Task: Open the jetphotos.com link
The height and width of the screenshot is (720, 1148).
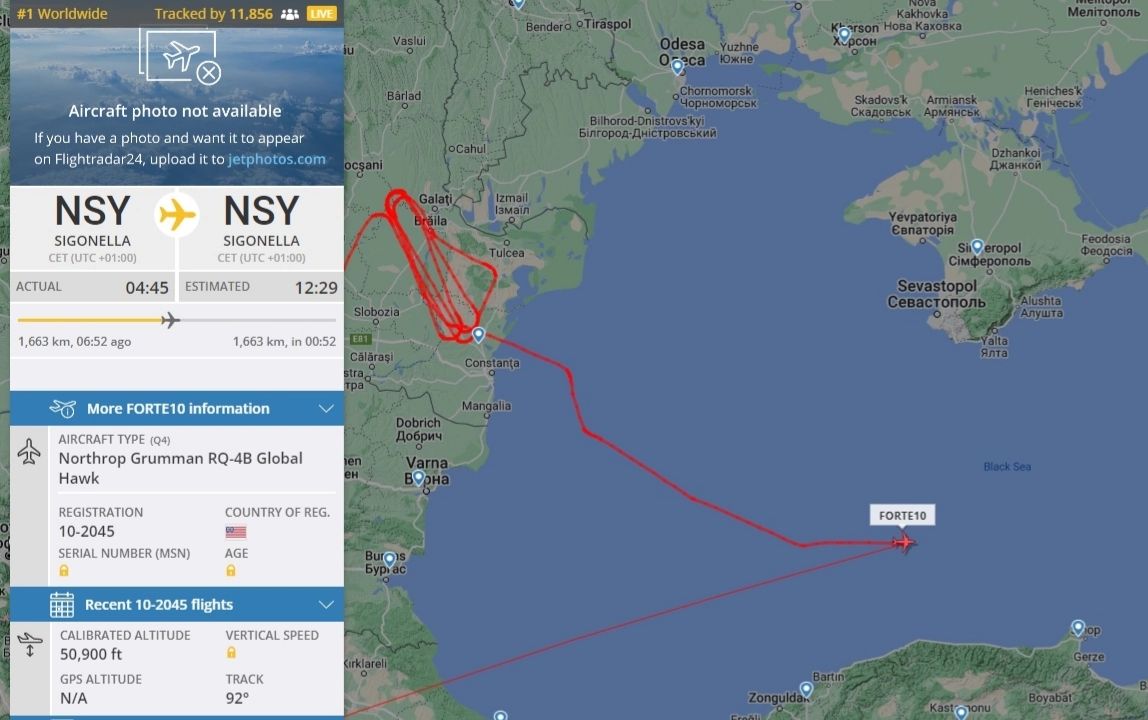Action: [x=277, y=159]
